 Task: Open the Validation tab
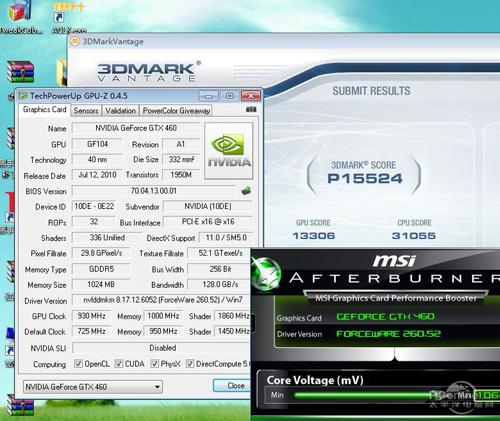coord(120,111)
